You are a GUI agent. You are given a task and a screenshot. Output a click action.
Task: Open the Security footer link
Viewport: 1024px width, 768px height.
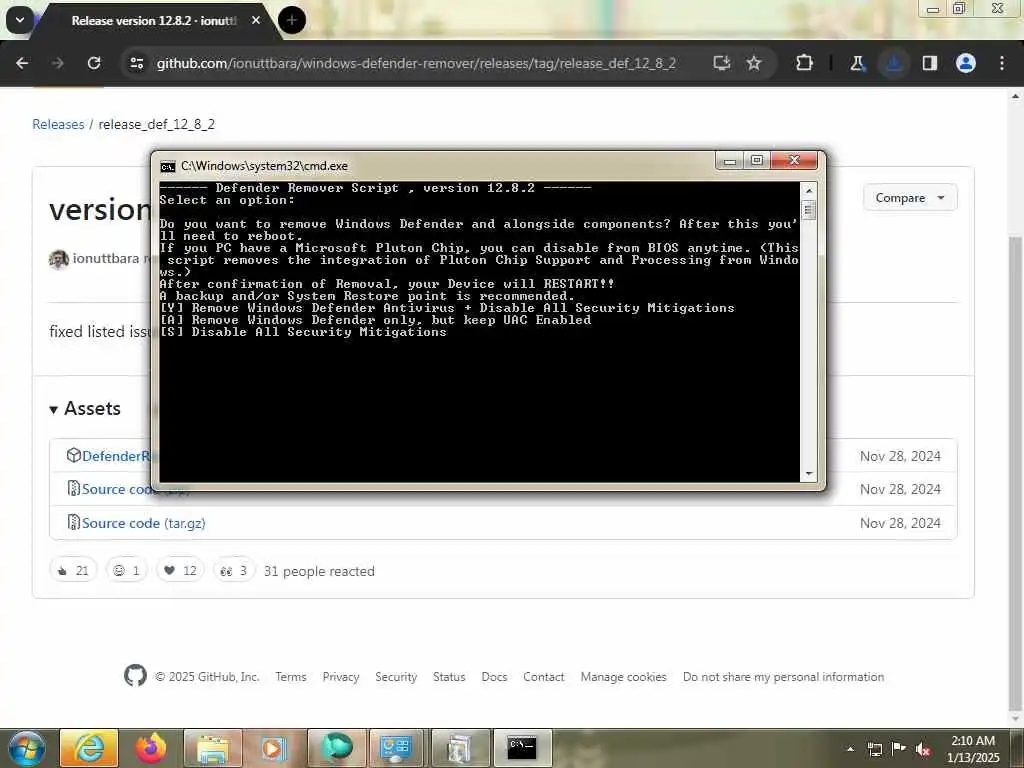point(396,677)
